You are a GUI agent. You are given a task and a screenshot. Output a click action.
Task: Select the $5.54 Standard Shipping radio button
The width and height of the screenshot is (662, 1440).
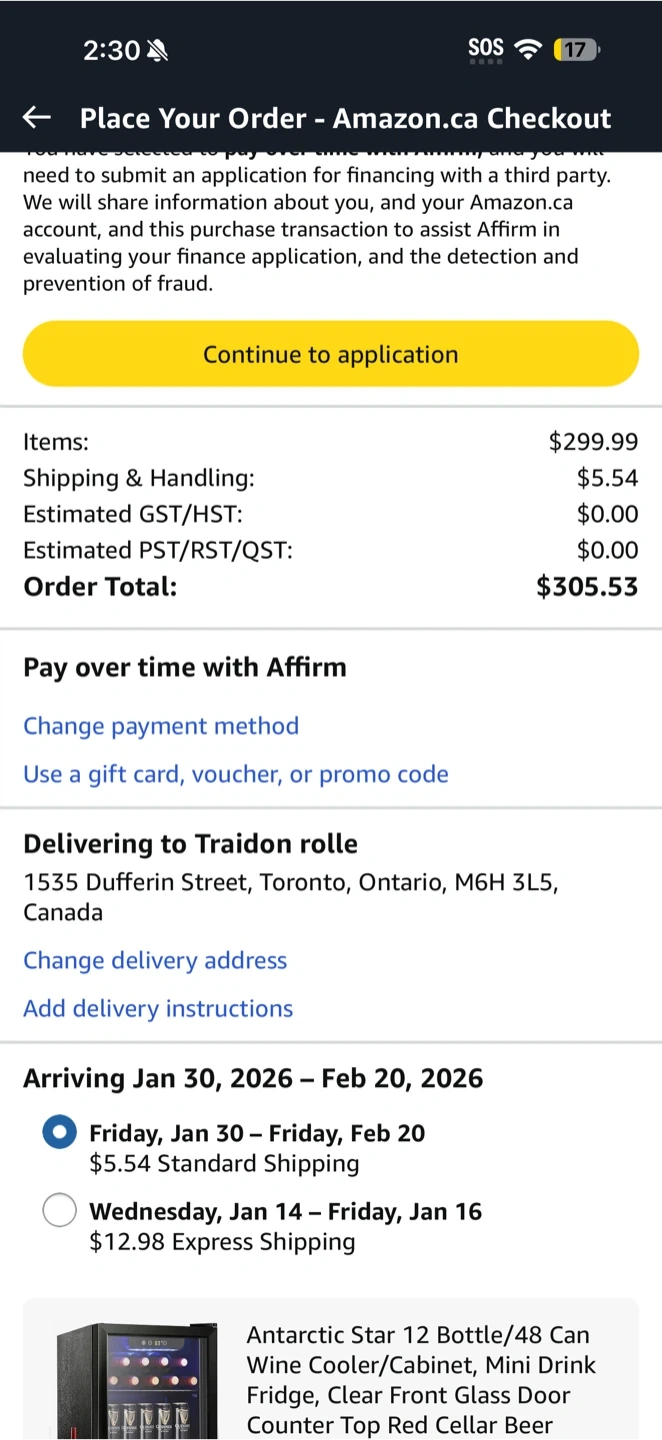point(60,1133)
